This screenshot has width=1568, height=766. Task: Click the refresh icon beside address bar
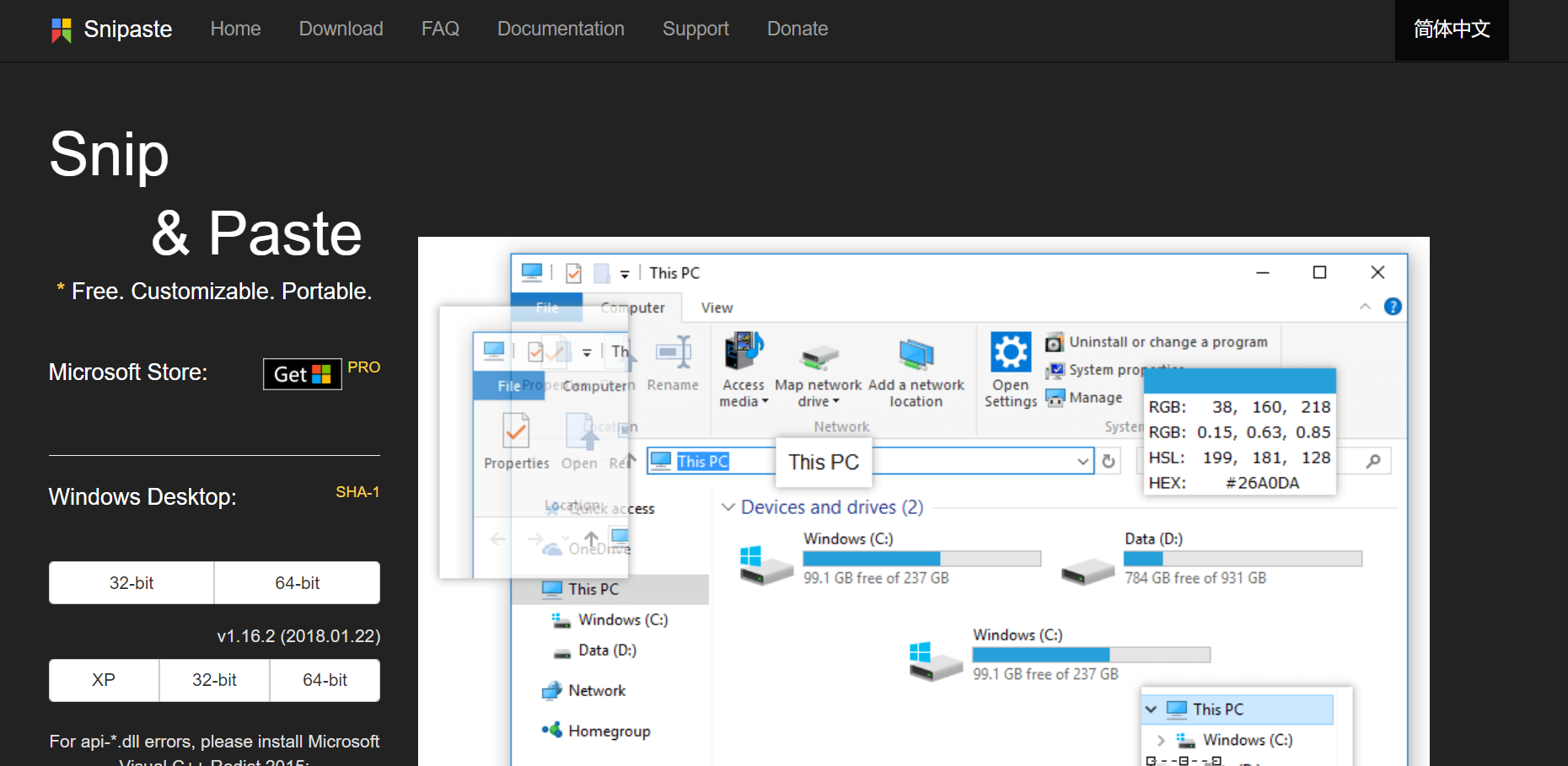pos(1109,461)
